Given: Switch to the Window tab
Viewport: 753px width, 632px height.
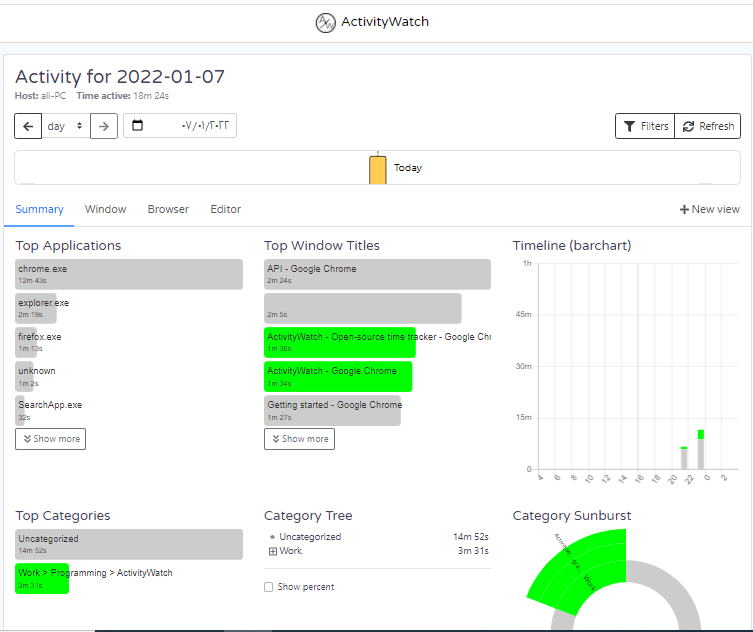Looking at the screenshot, I should 105,209.
